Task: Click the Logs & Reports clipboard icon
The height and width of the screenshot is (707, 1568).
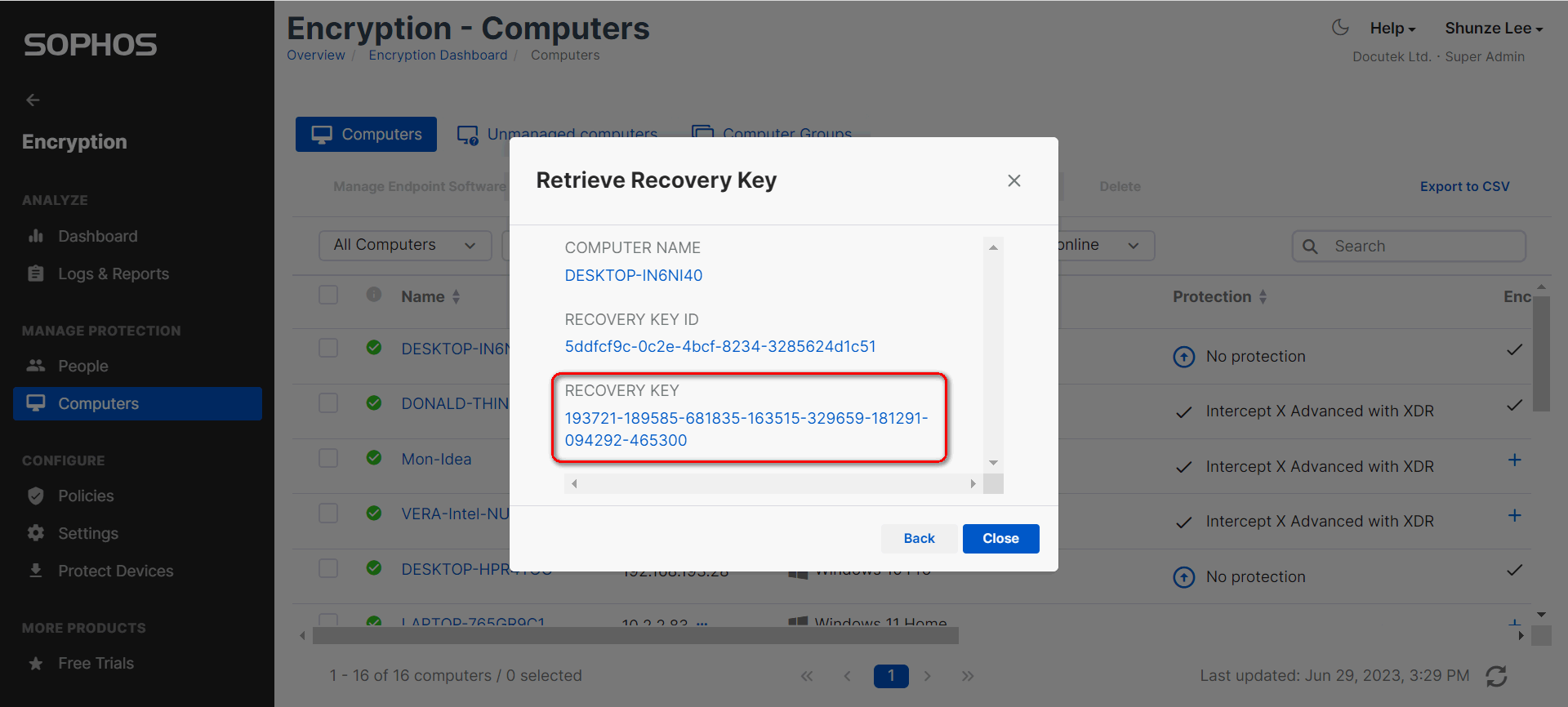Action: (x=36, y=273)
